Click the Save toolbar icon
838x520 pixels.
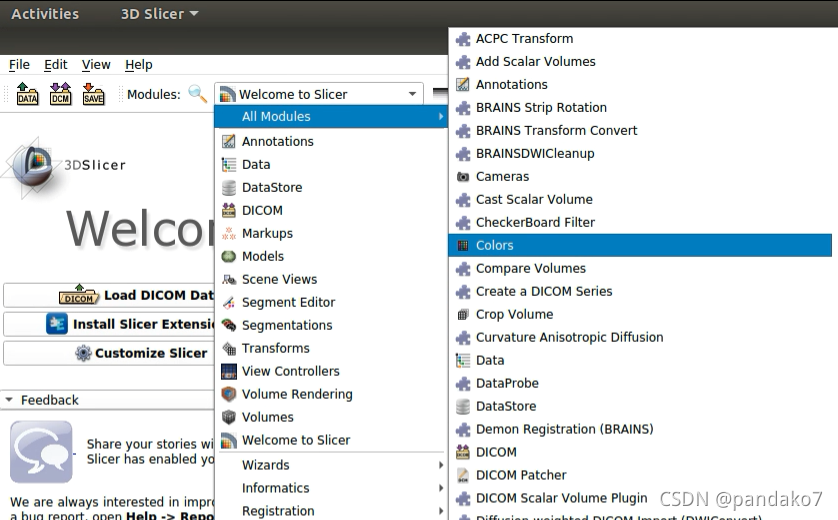(x=94, y=94)
